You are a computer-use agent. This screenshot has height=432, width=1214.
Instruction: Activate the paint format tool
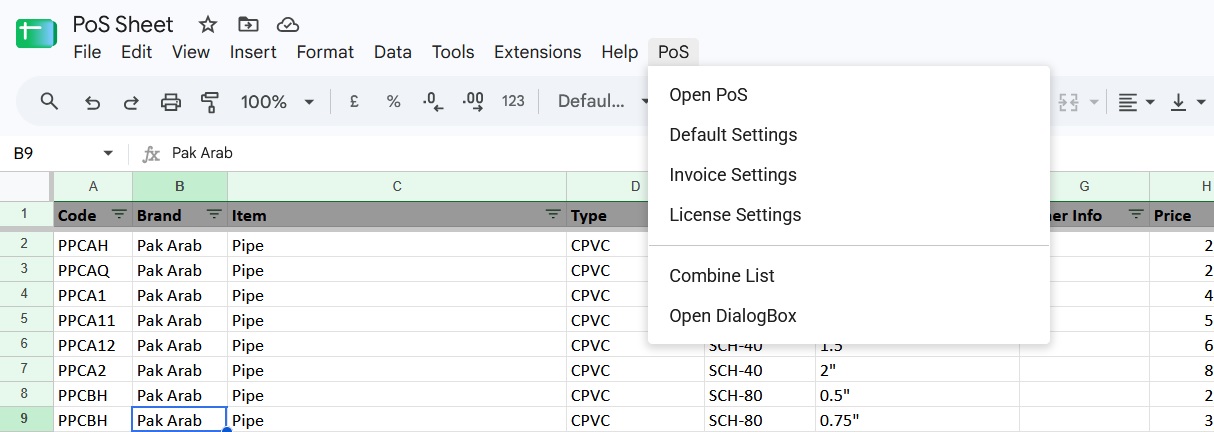[210, 101]
